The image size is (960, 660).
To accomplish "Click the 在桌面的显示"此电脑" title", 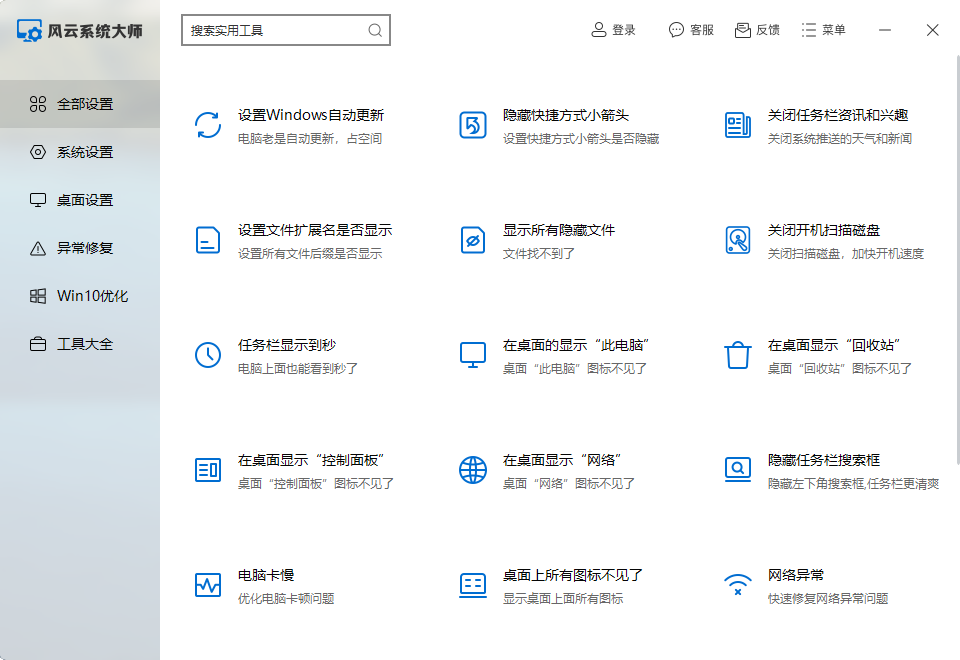I will pyautogui.click(x=576, y=345).
